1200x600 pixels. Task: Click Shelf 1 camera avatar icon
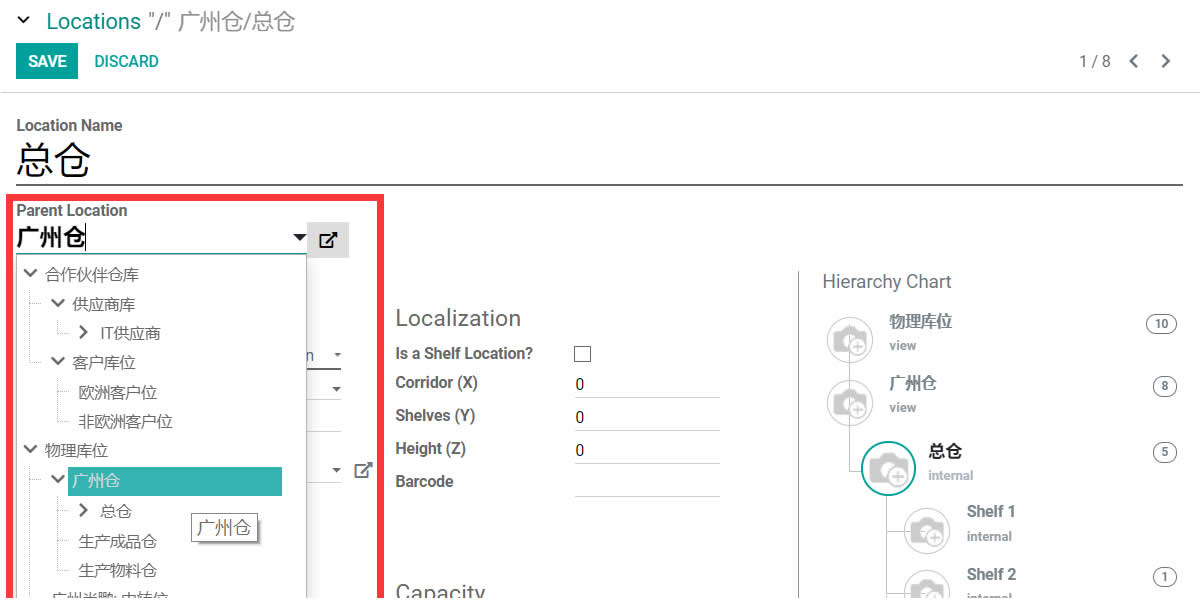pyautogui.click(x=927, y=530)
